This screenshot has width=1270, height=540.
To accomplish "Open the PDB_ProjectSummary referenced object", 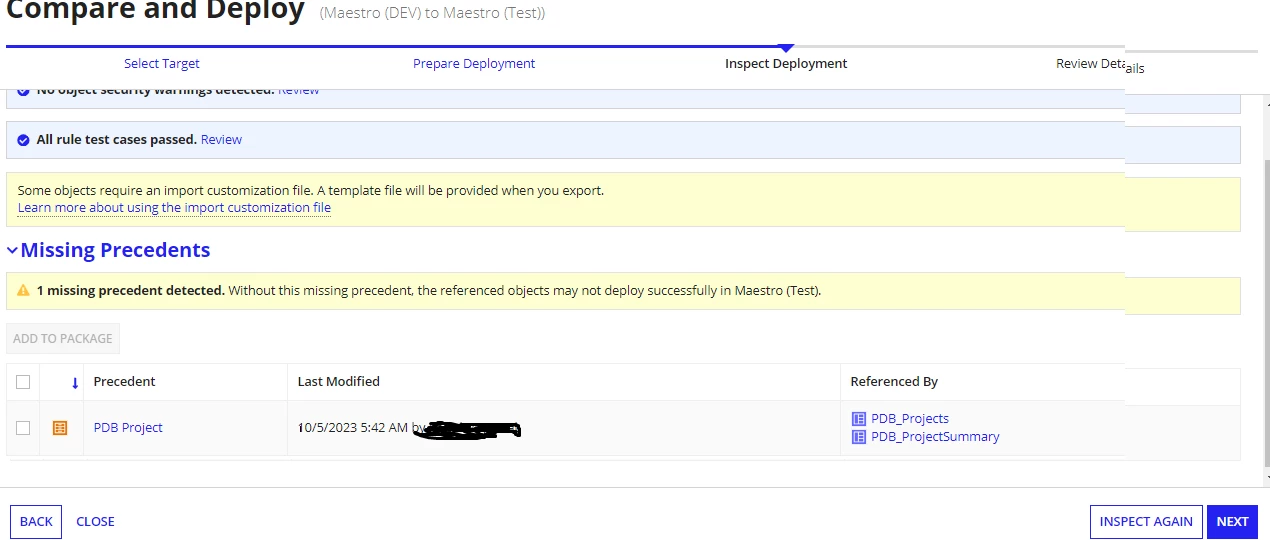I will click(x=935, y=437).
